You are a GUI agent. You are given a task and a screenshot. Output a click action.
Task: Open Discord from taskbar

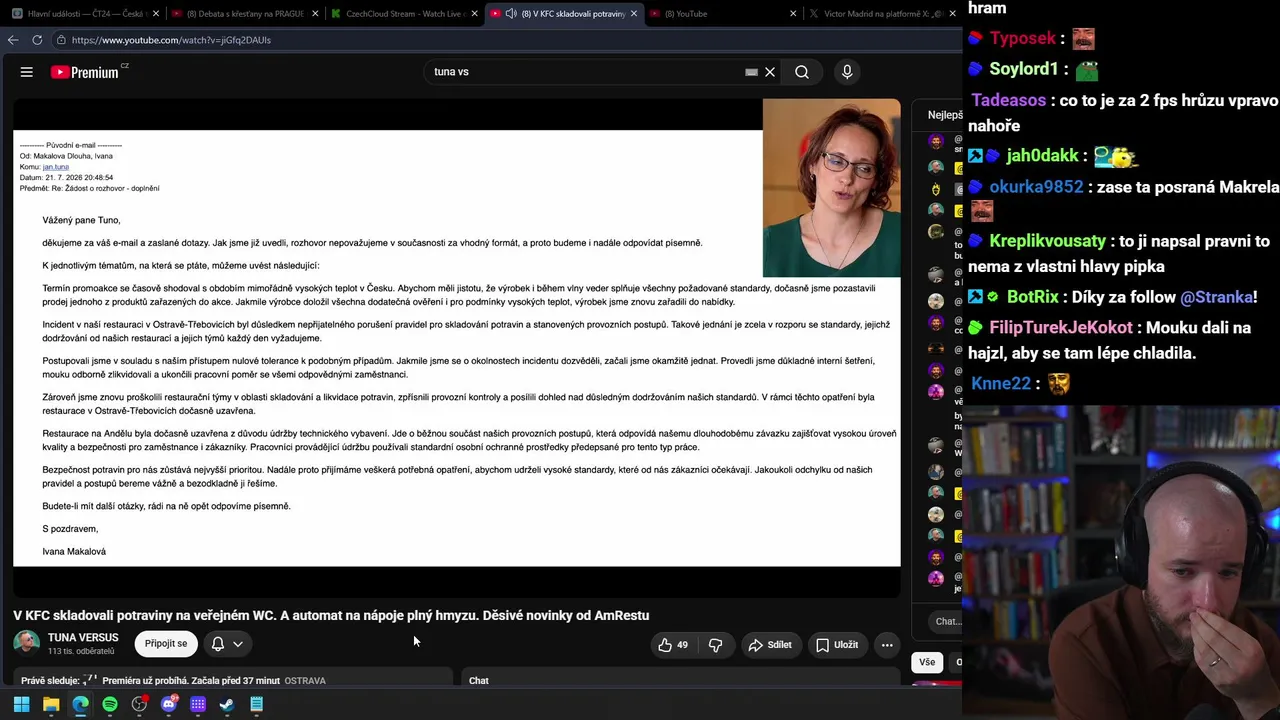point(169,704)
